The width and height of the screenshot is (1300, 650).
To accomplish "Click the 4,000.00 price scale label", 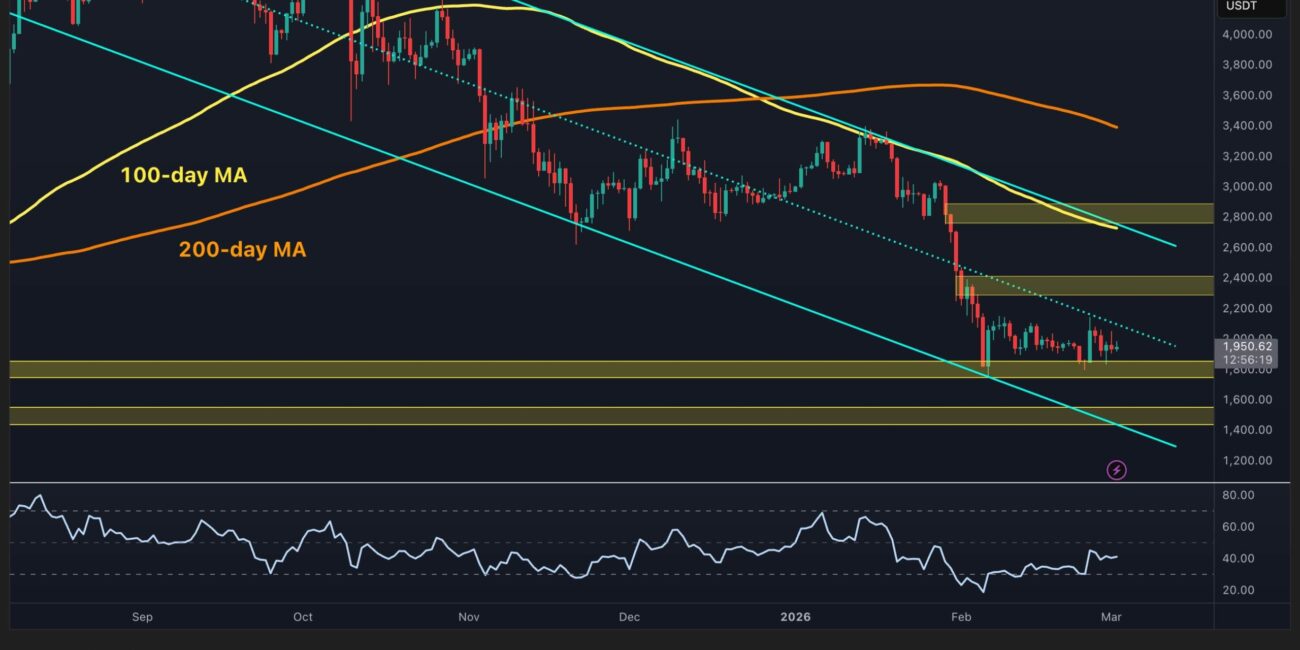I will pos(1246,35).
